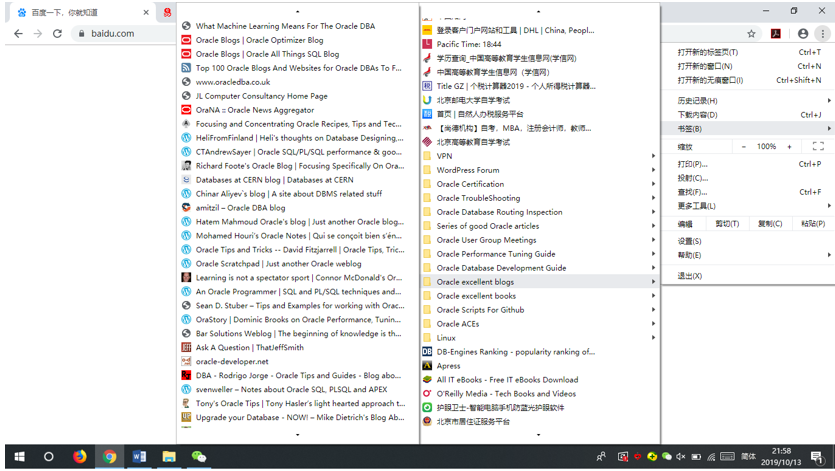This screenshot has height=471, width=835.
Task: Open the user profile avatar icon
Action: pos(802,33)
